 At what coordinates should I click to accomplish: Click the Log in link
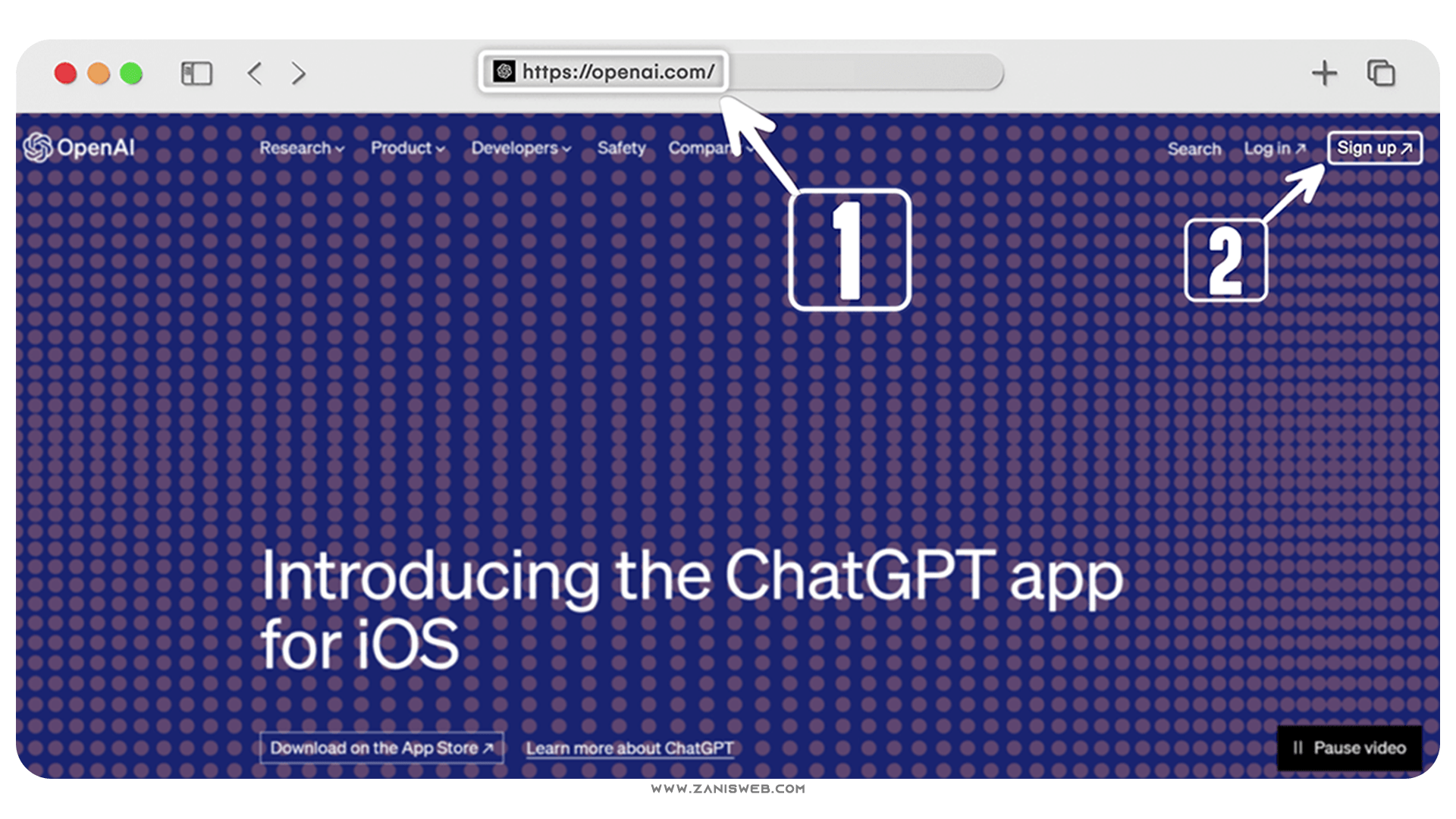tap(1275, 149)
